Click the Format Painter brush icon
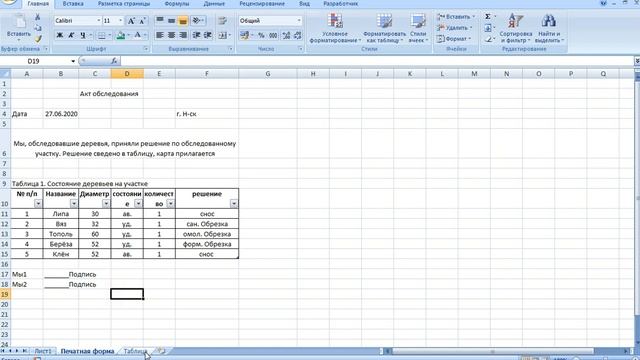The height and width of the screenshot is (360, 640). point(38,39)
